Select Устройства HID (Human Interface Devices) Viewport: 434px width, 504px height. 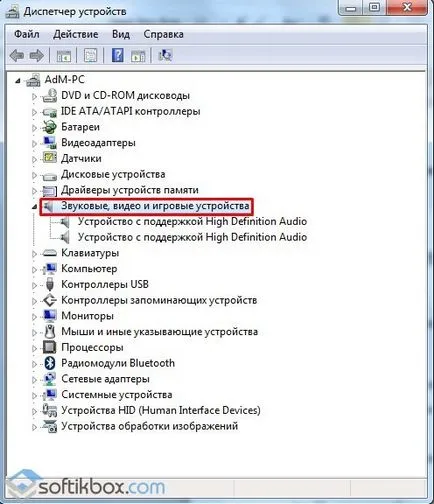coord(161,410)
